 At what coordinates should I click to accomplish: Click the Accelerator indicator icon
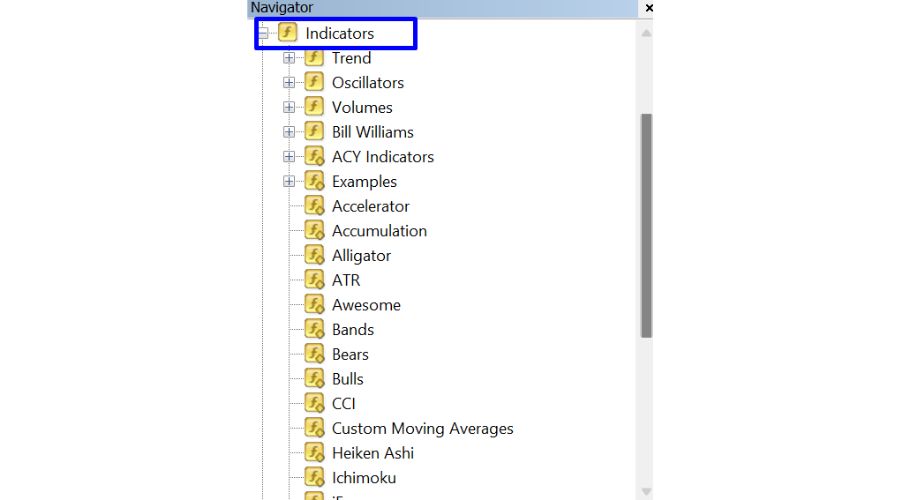[x=314, y=206]
